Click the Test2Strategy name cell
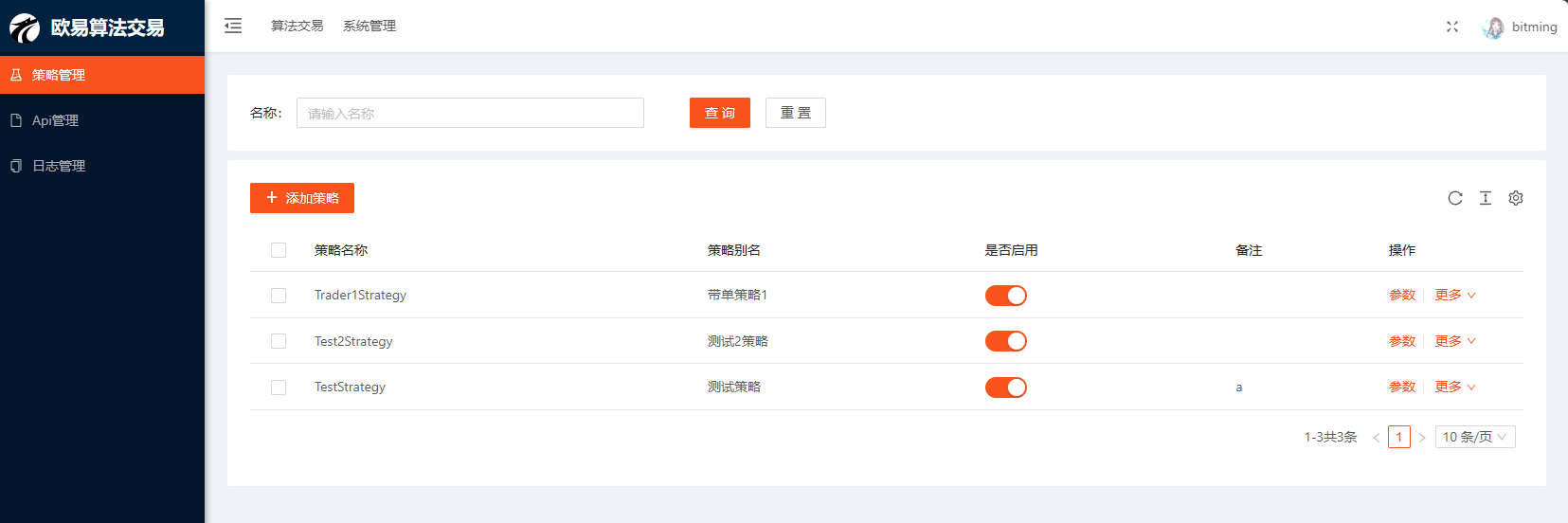The image size is (1568, 523). click(353, 341)
